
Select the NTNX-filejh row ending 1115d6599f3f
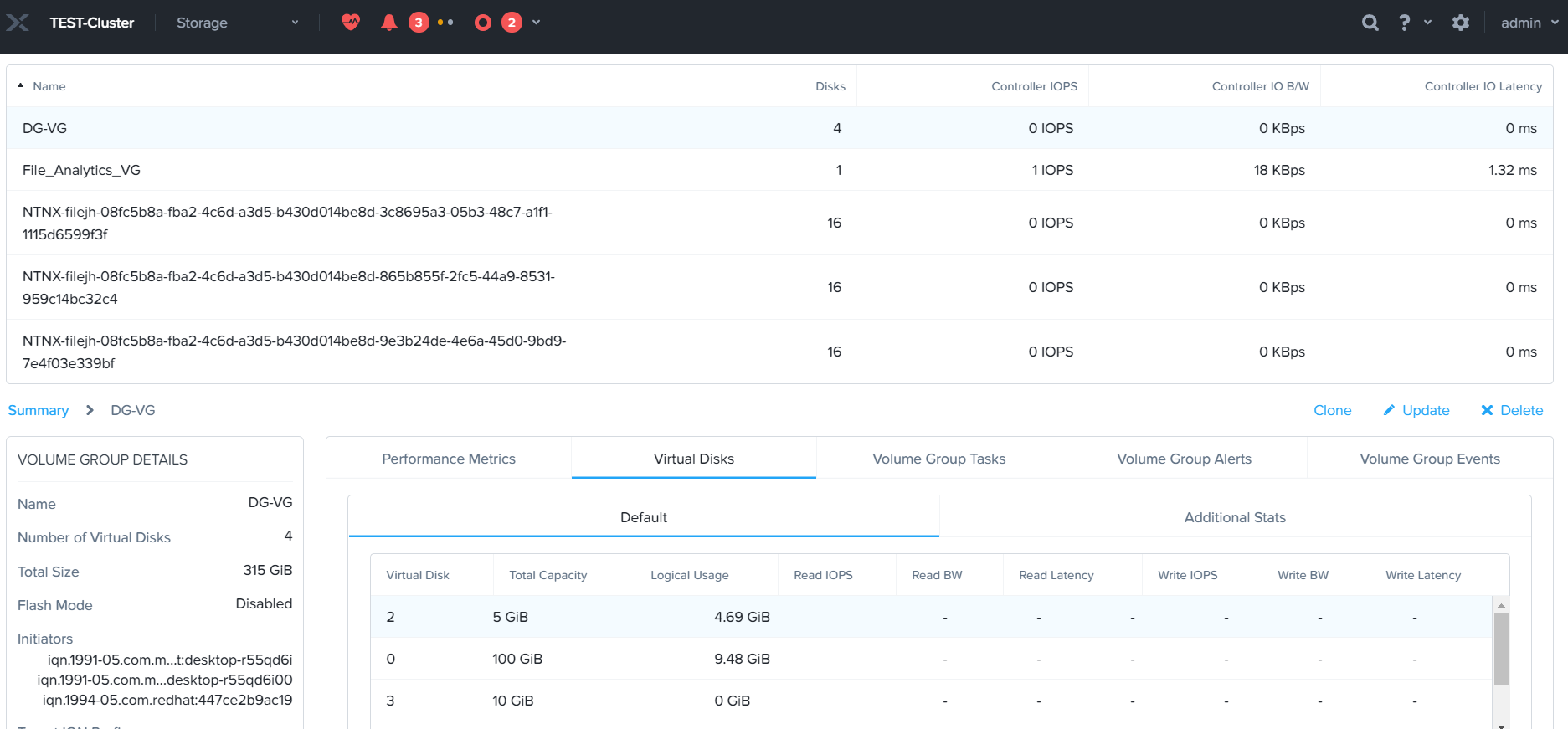click(779, 223)
